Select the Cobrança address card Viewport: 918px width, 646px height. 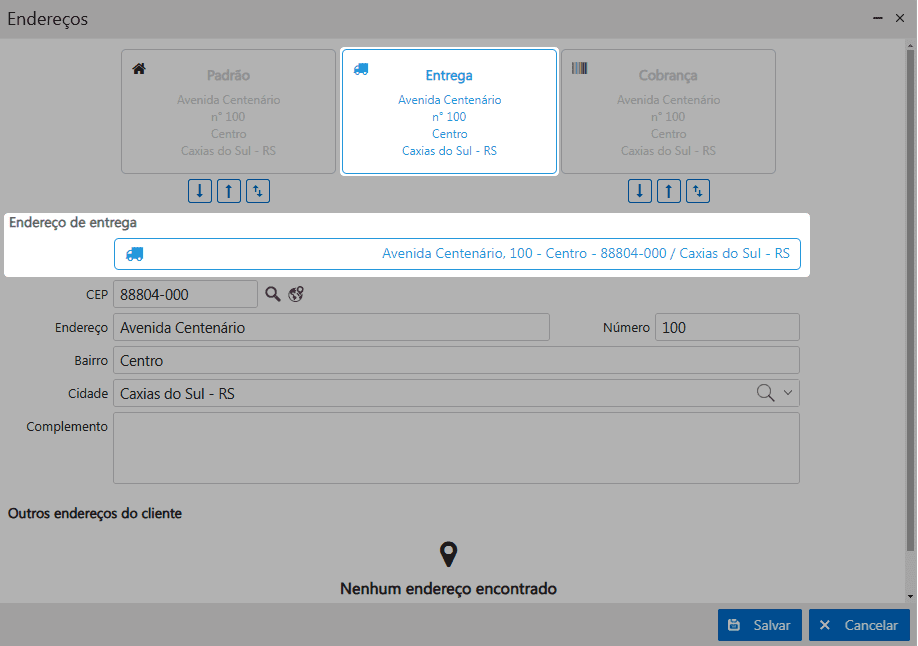[668, 112]
